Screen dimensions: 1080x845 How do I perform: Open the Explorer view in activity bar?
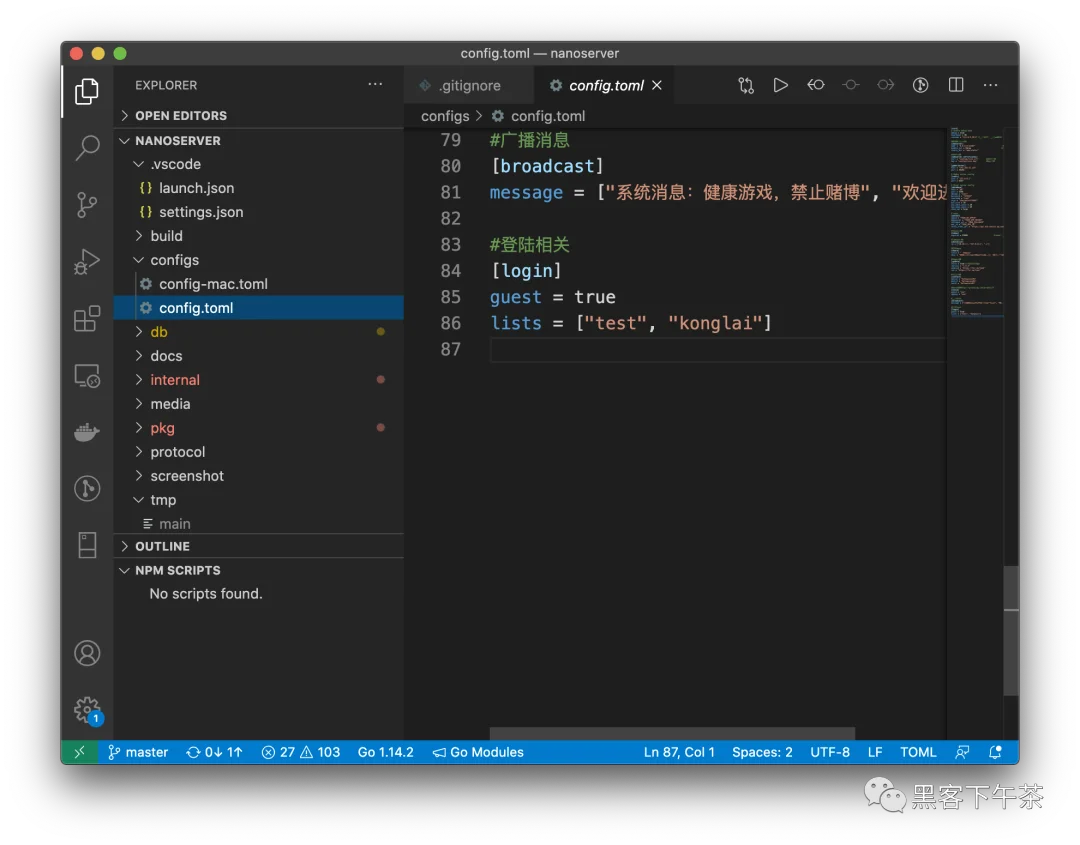tap(87, 90)
